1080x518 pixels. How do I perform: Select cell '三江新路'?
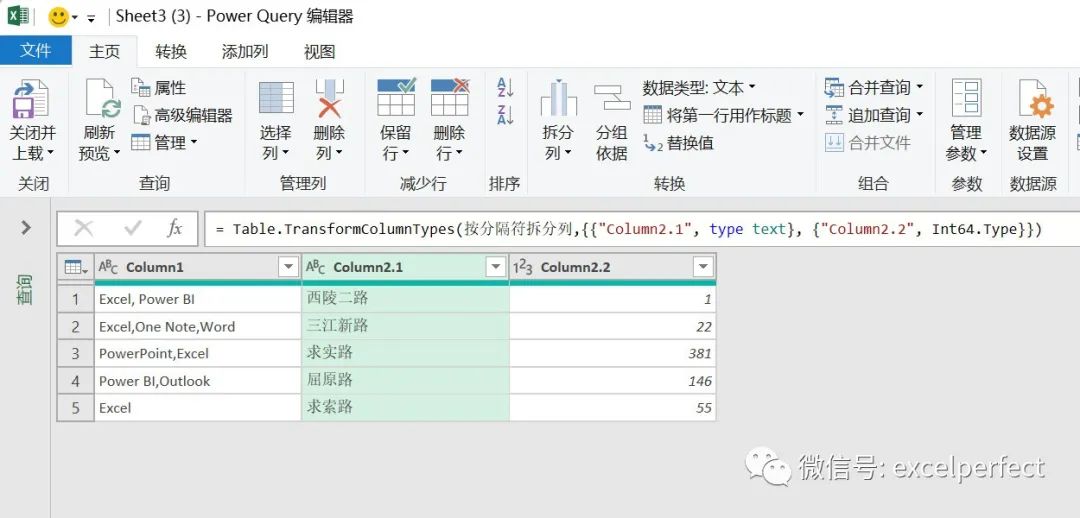pos(406,326)
